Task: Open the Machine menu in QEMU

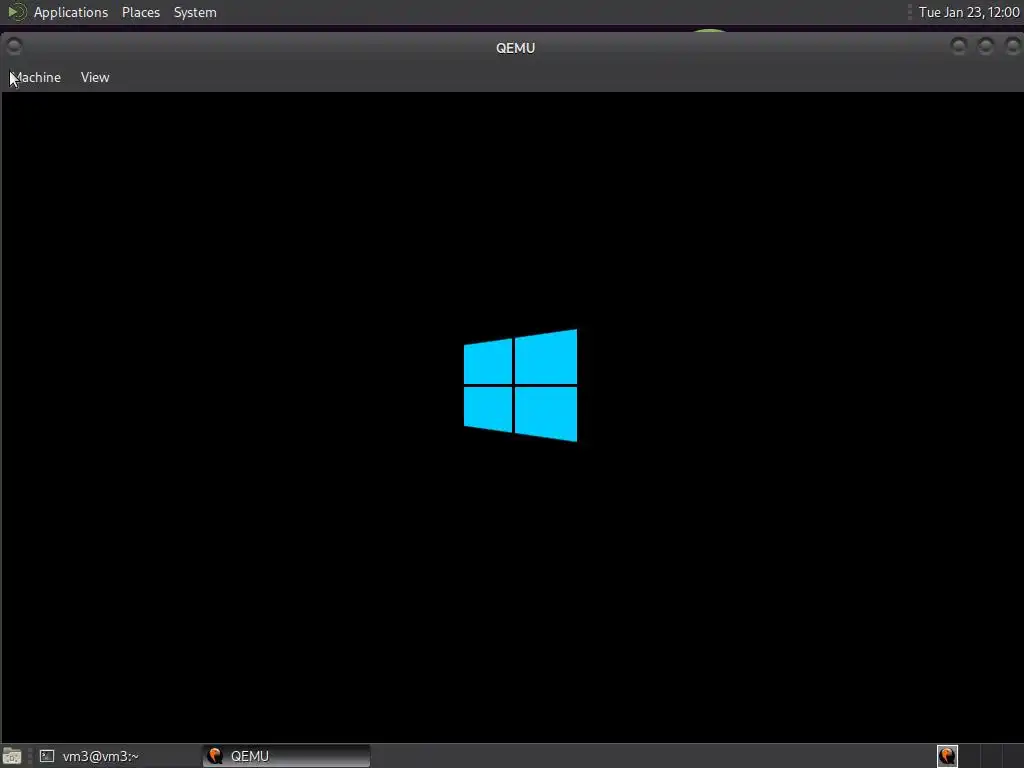Action: [x=36, y=77]
